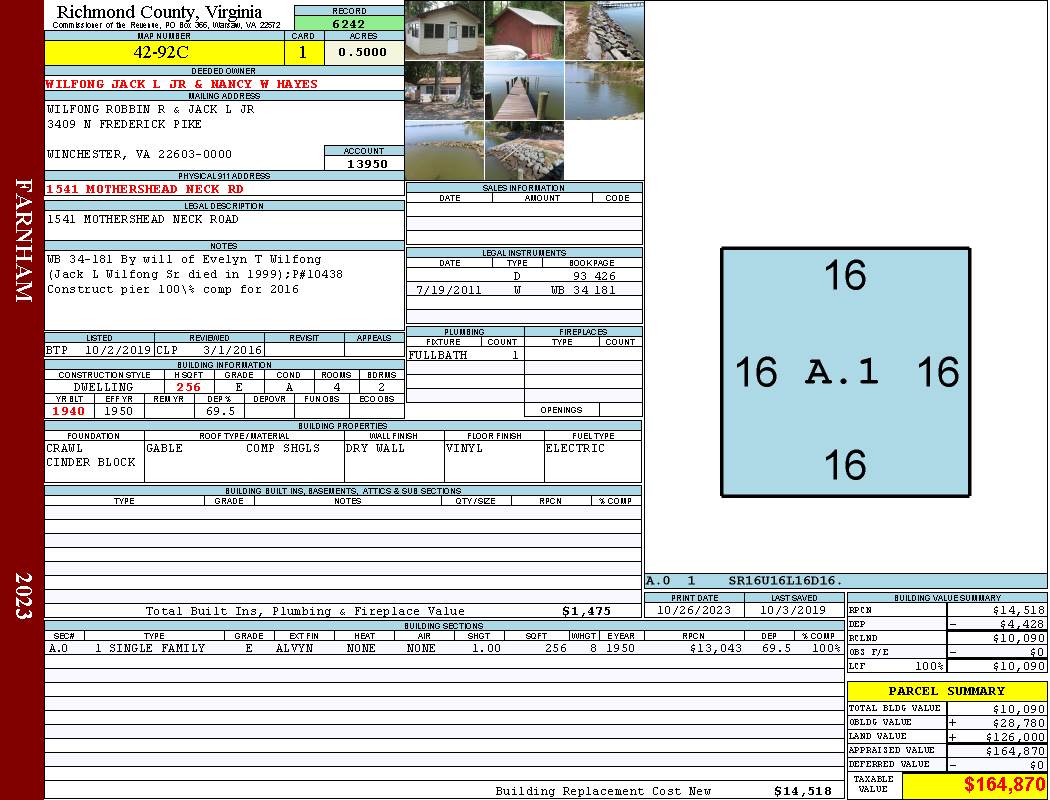Open the white cottage front photo
Viewport: 1050px width, 800px height.
pyautogui.click(x=444, y=30)
